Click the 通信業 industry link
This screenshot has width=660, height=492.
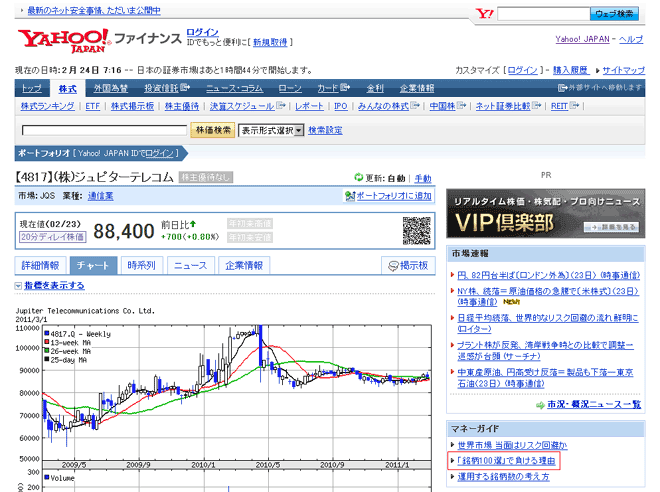tap(100, 196)
